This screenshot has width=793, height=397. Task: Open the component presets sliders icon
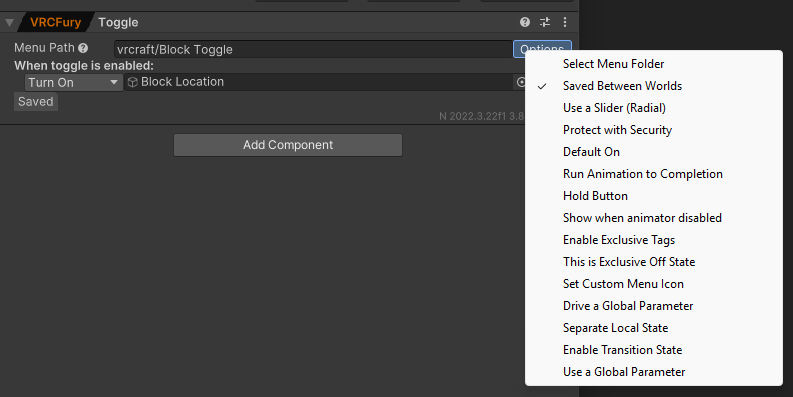pyautogui.click(x=545, y=22)
